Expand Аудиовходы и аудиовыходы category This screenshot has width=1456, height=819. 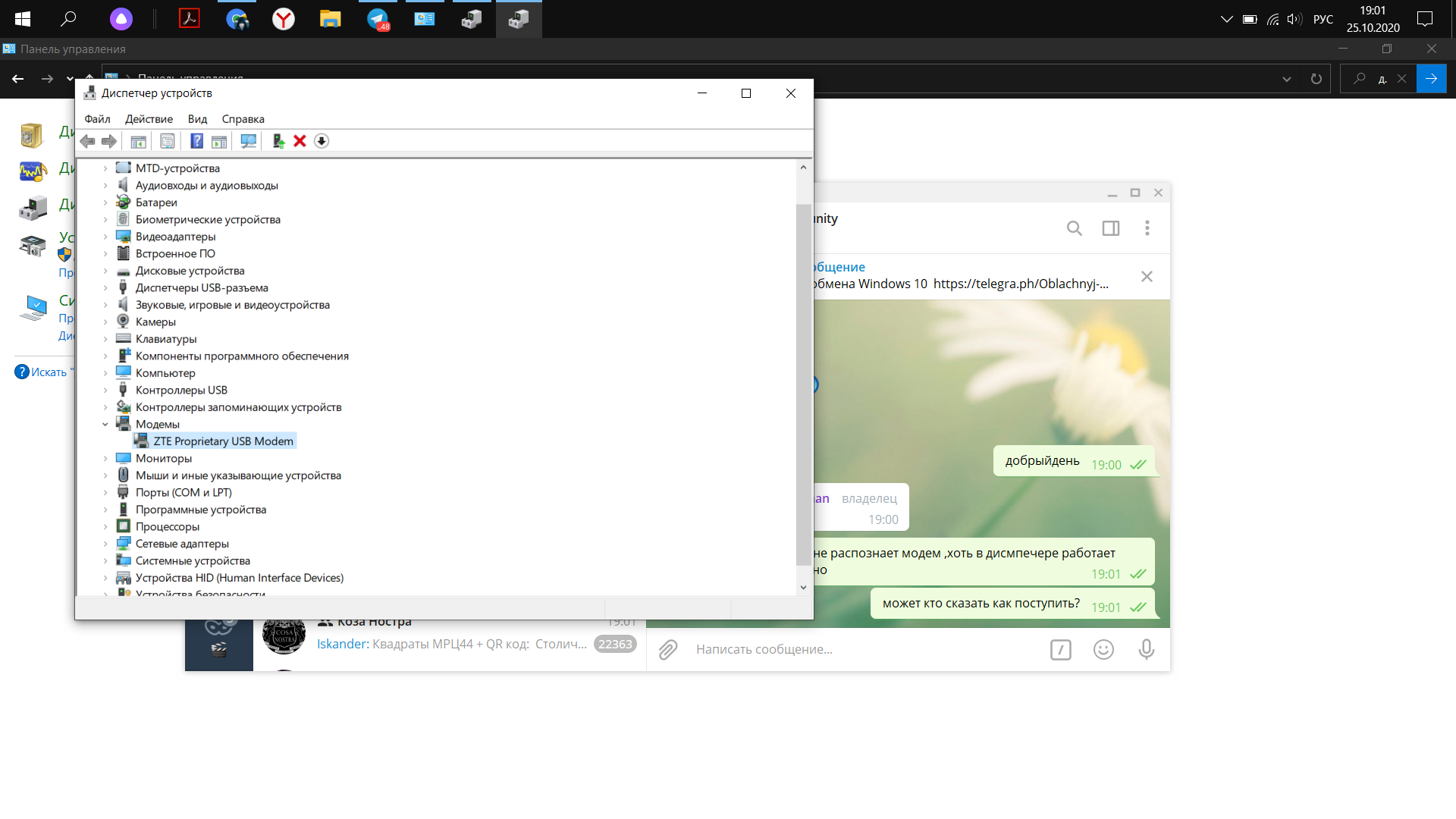tap(105, 186)
